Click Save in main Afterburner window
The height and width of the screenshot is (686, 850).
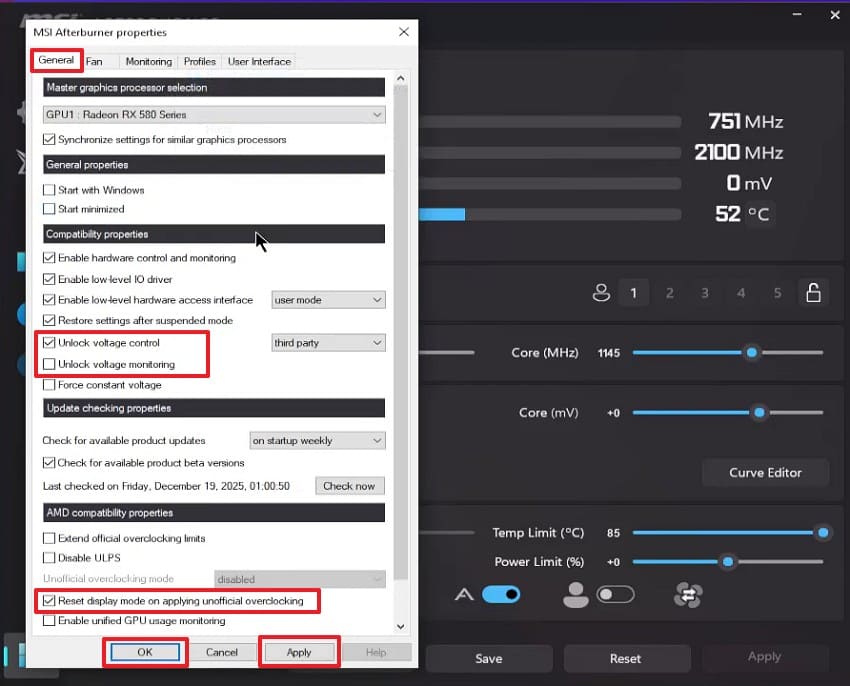pyautogui.click(x=488, y=658)
